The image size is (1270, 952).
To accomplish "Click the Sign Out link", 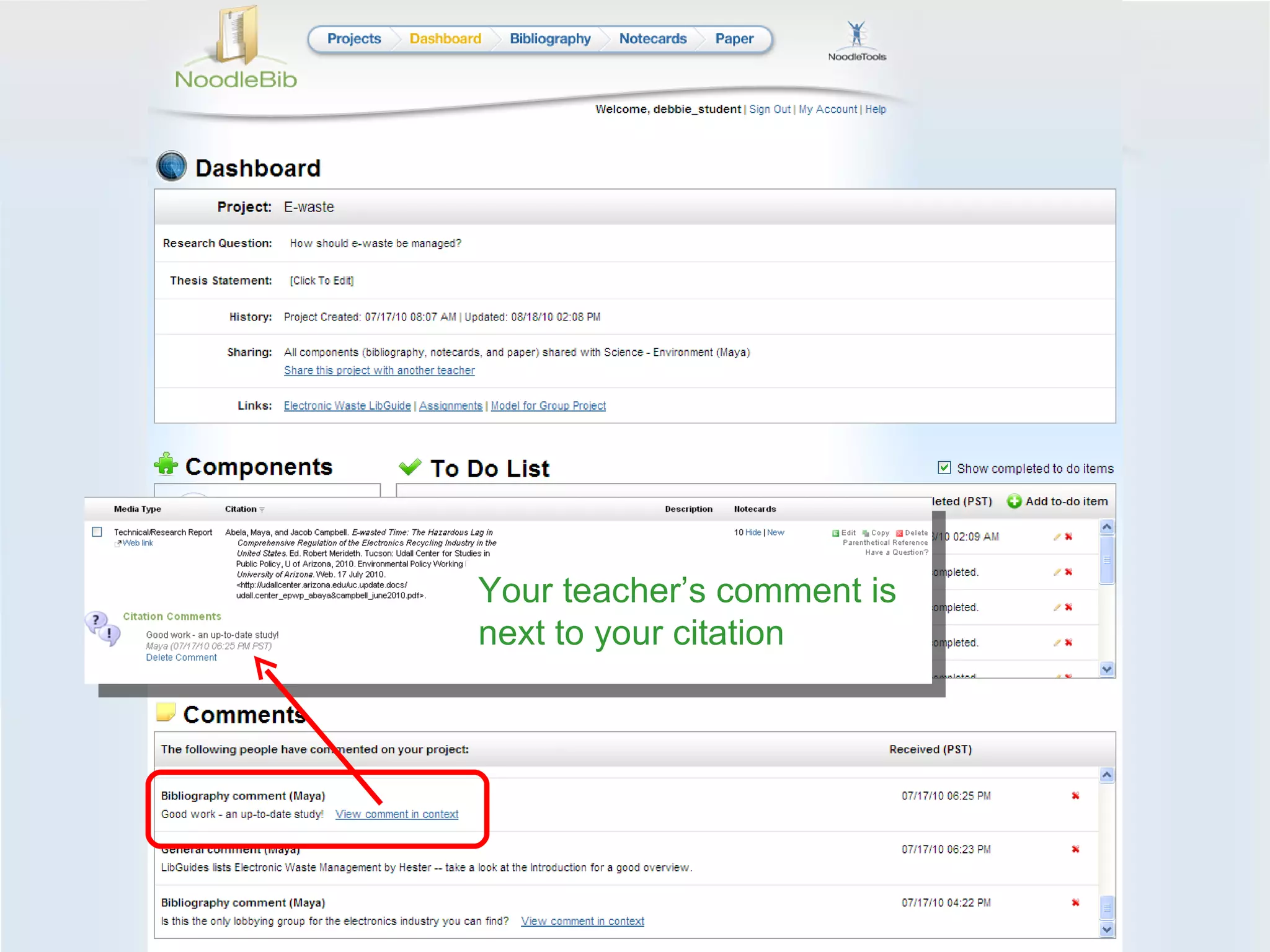I will [x=770, y=109].
